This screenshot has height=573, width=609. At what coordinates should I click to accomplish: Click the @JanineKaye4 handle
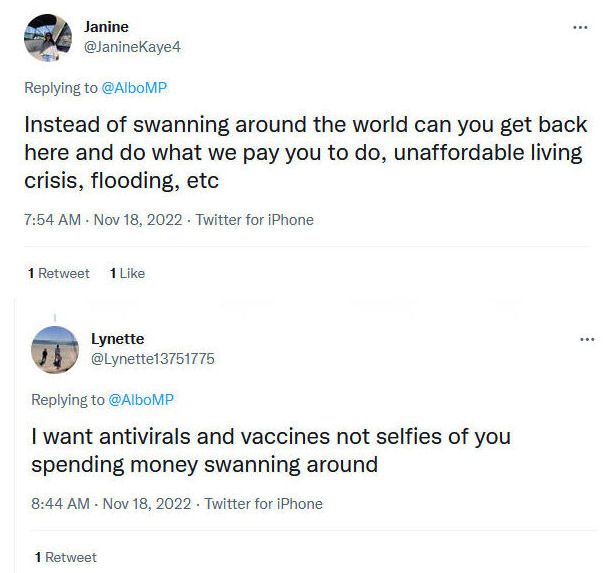click(132, 47)
